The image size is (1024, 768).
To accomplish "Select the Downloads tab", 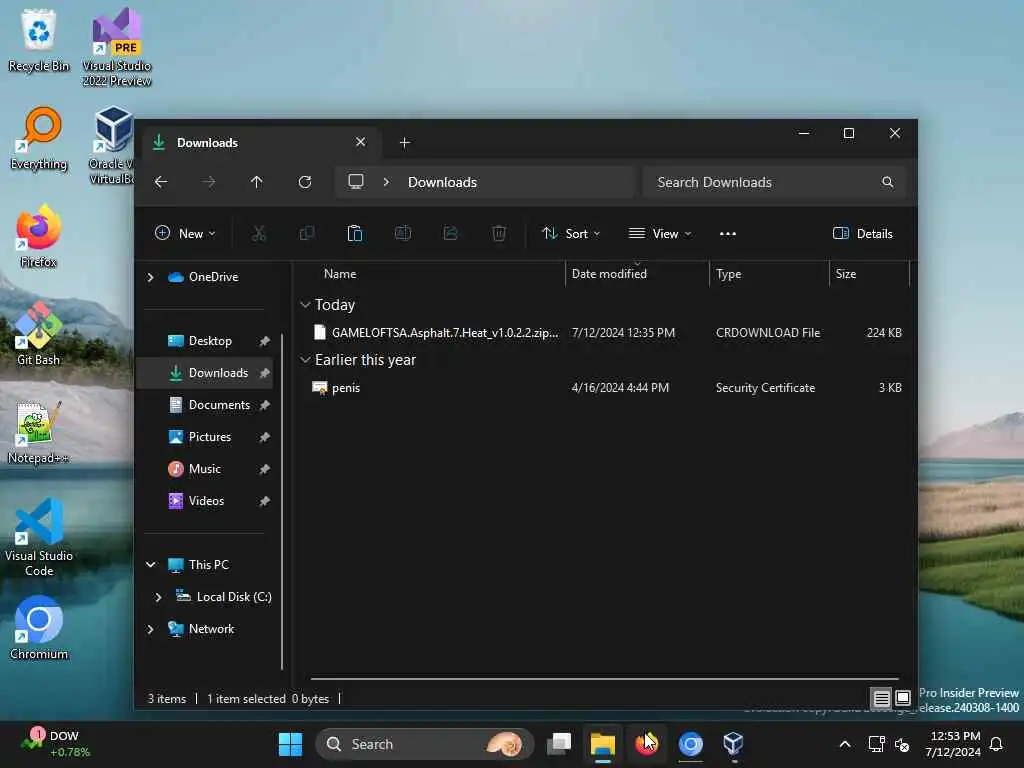I will [261, 142].
